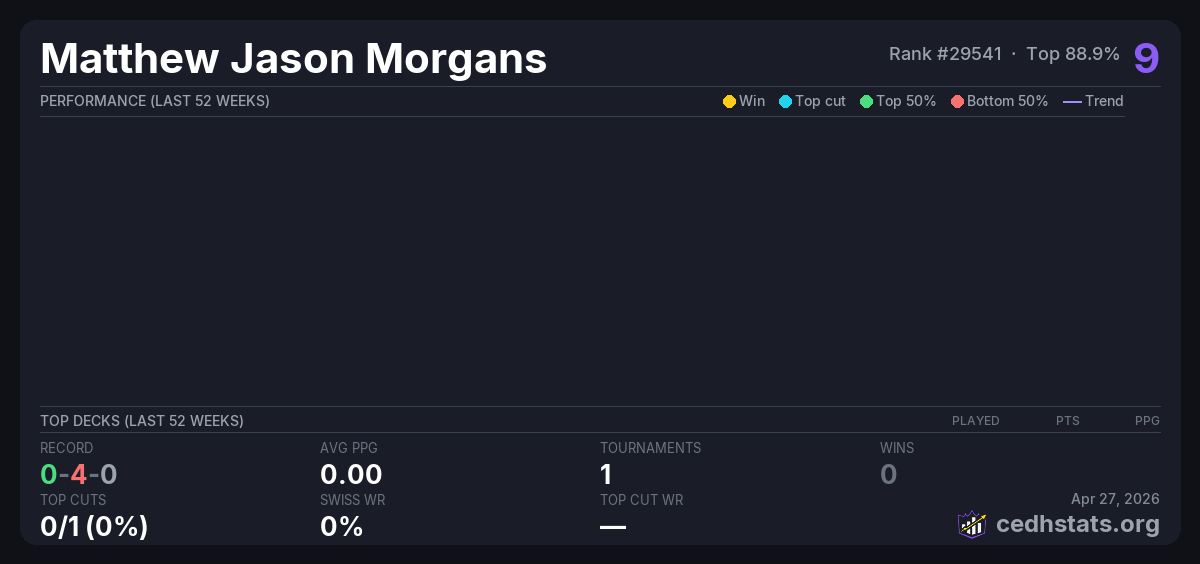Click the purple number 9 badge
1200x564 pixels.
pyautogui.click(x=1146, y=58)
